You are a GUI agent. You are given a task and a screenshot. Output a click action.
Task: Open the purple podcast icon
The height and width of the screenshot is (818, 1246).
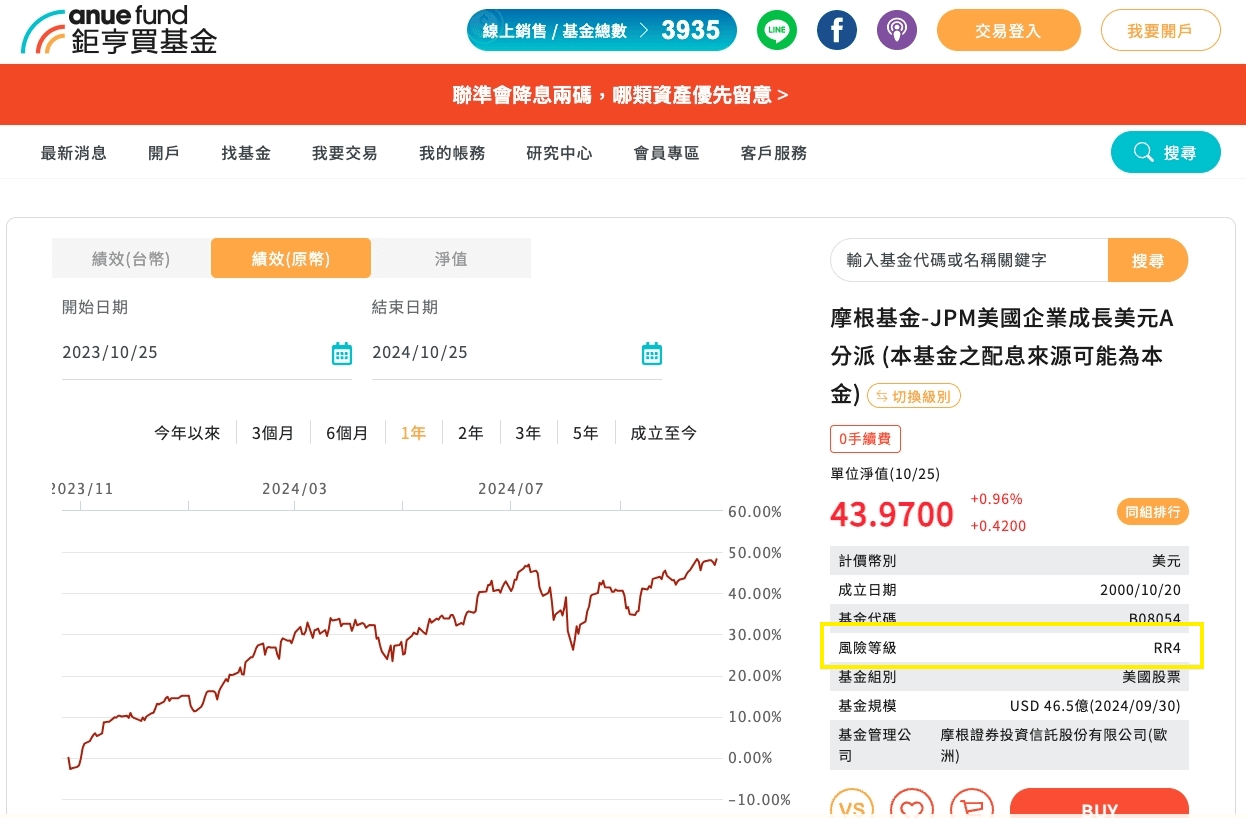tap(897, 30)
